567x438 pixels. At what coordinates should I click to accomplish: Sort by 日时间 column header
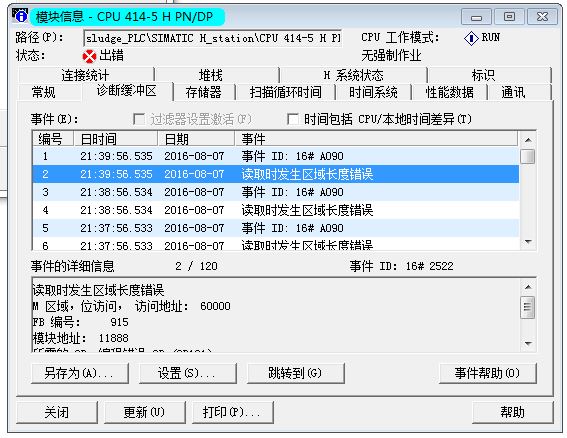pos(116,139)
